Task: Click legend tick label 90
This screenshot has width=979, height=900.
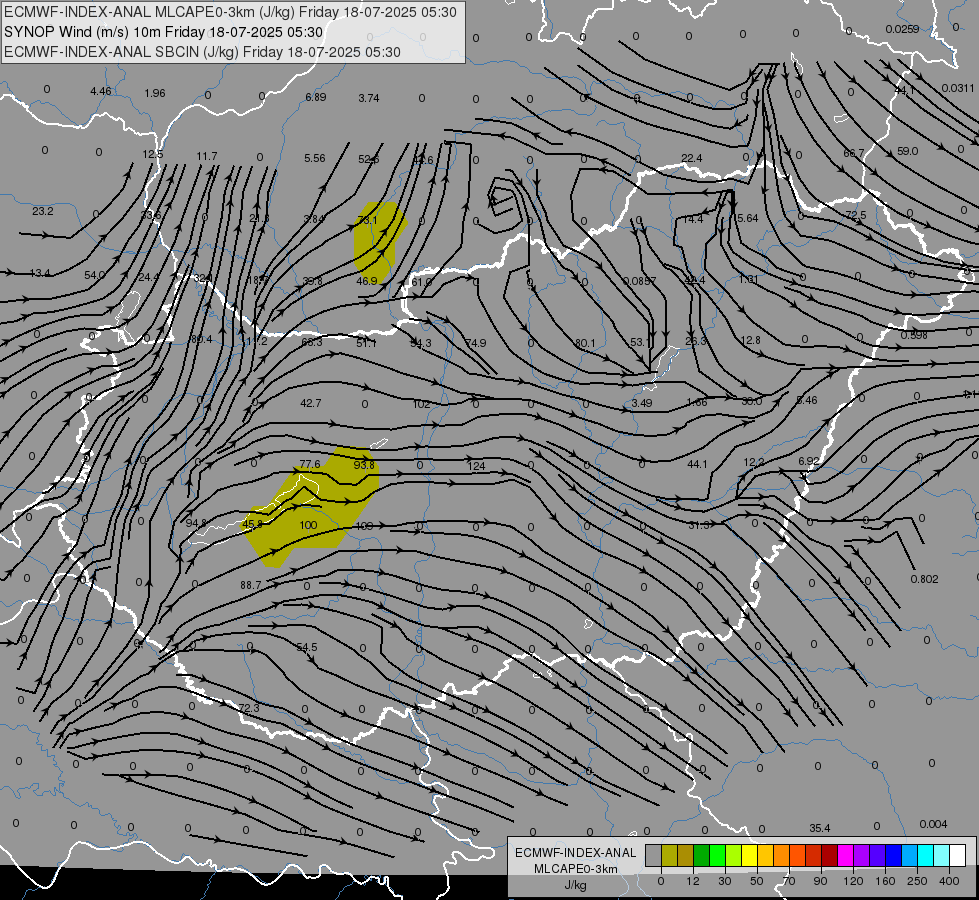Action: click(820, 881)
